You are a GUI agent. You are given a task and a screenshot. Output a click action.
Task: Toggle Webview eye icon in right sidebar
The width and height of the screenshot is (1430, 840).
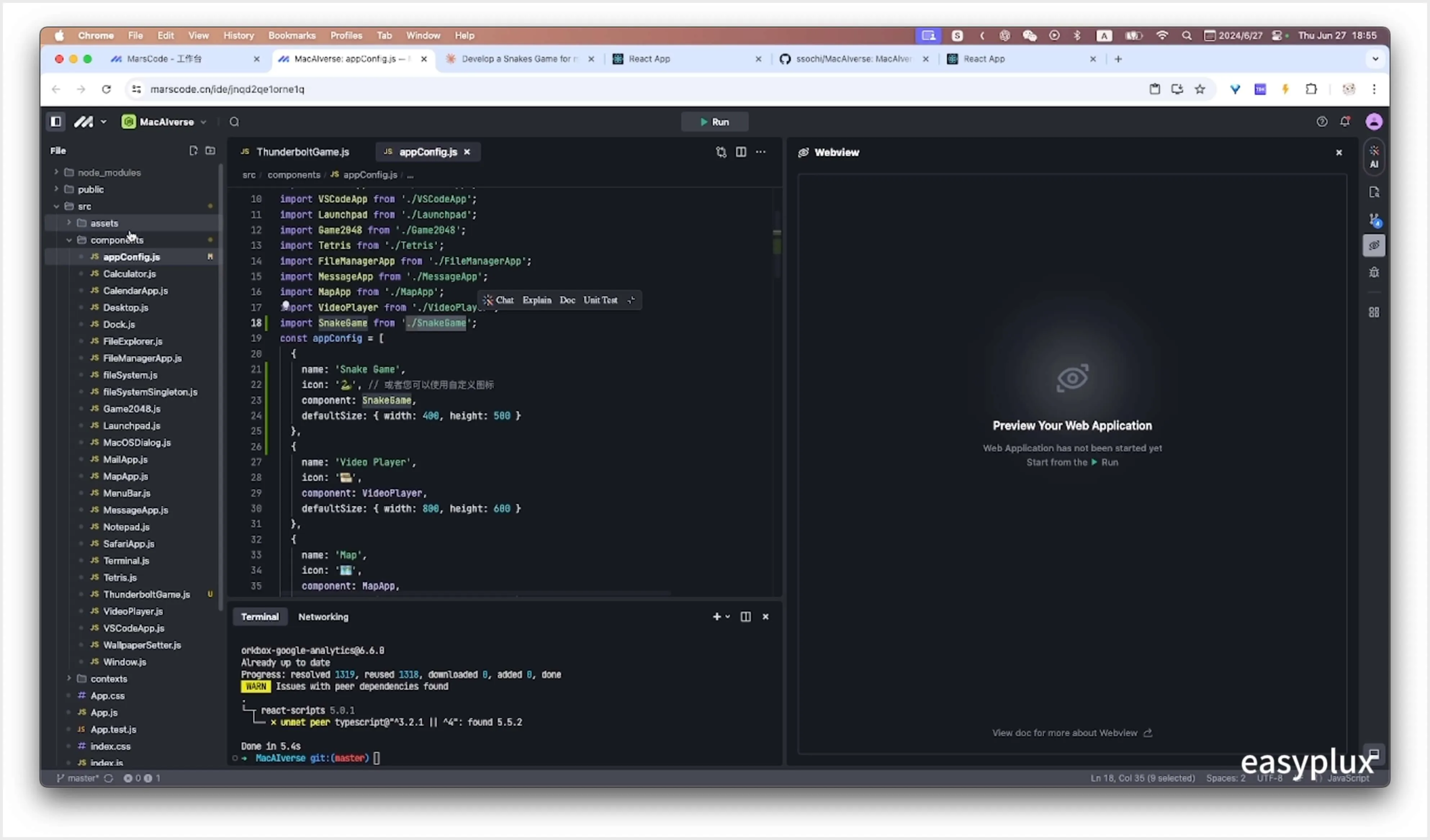point(1375,245)
